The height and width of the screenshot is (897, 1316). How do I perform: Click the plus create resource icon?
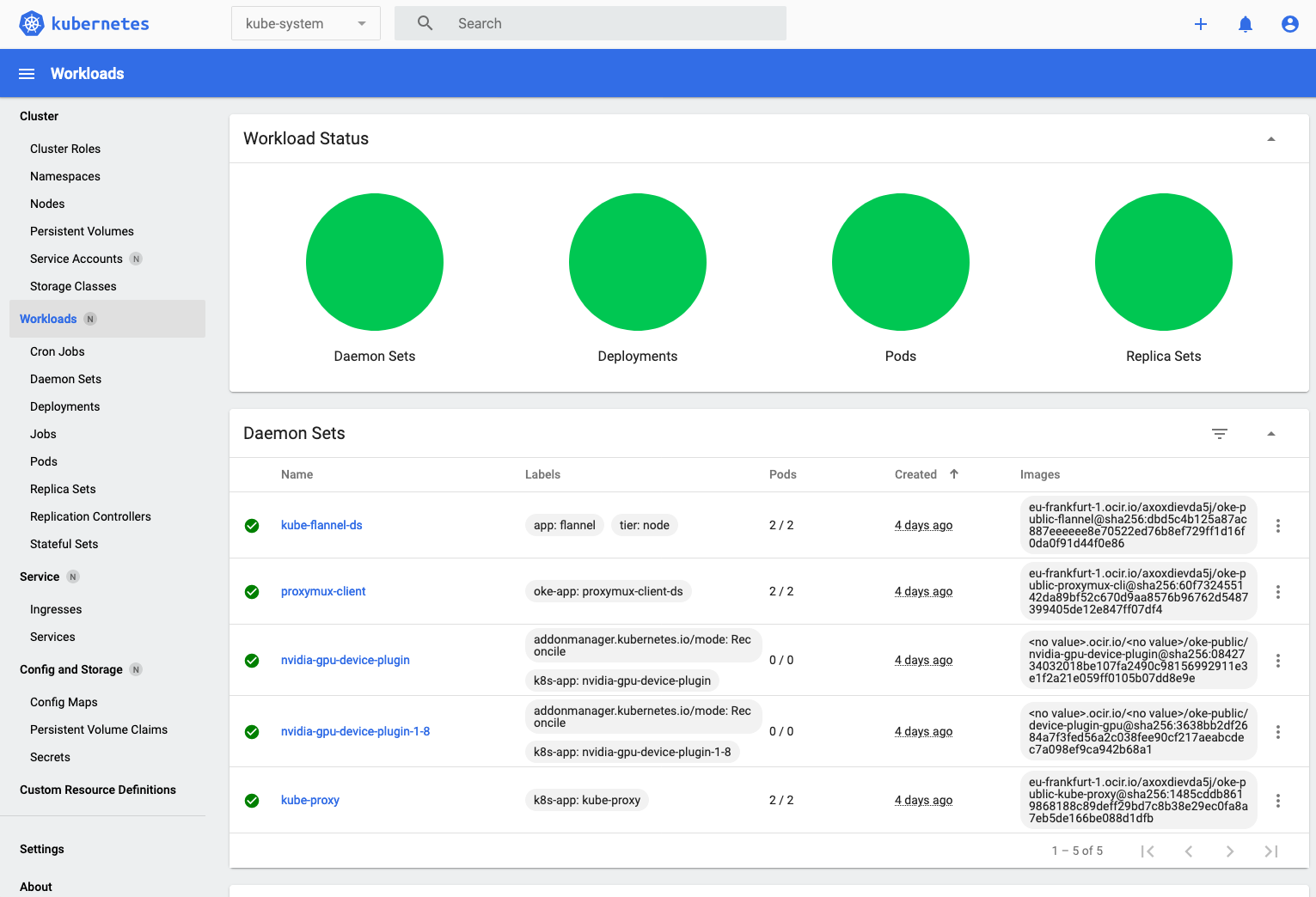pos(1201,24)
